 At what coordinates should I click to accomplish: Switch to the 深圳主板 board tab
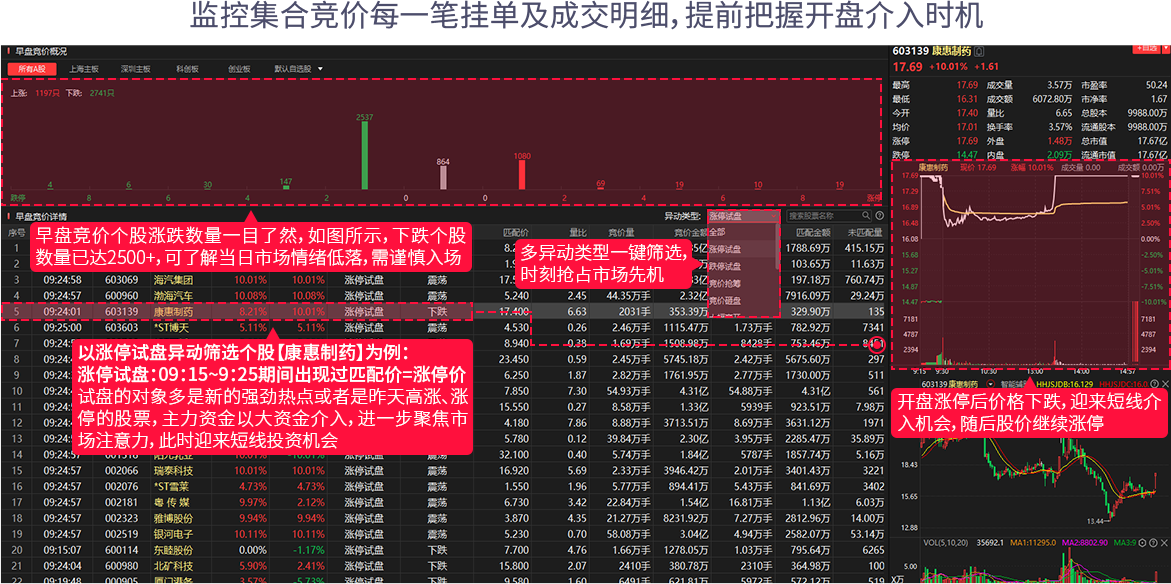point(136,67)
